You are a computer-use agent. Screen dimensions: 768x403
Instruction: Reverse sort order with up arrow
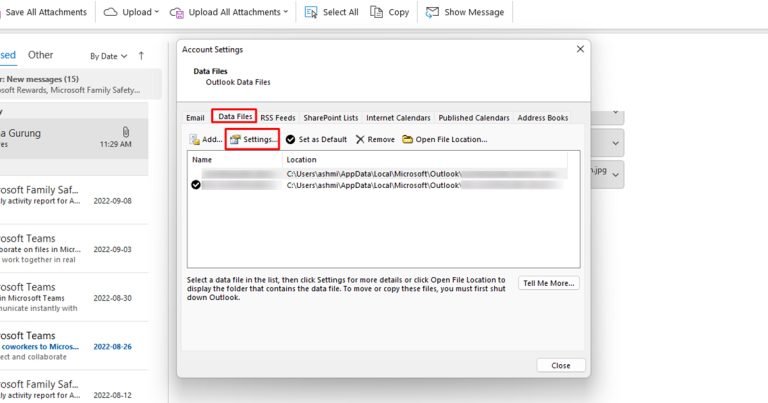click(141, 56)
